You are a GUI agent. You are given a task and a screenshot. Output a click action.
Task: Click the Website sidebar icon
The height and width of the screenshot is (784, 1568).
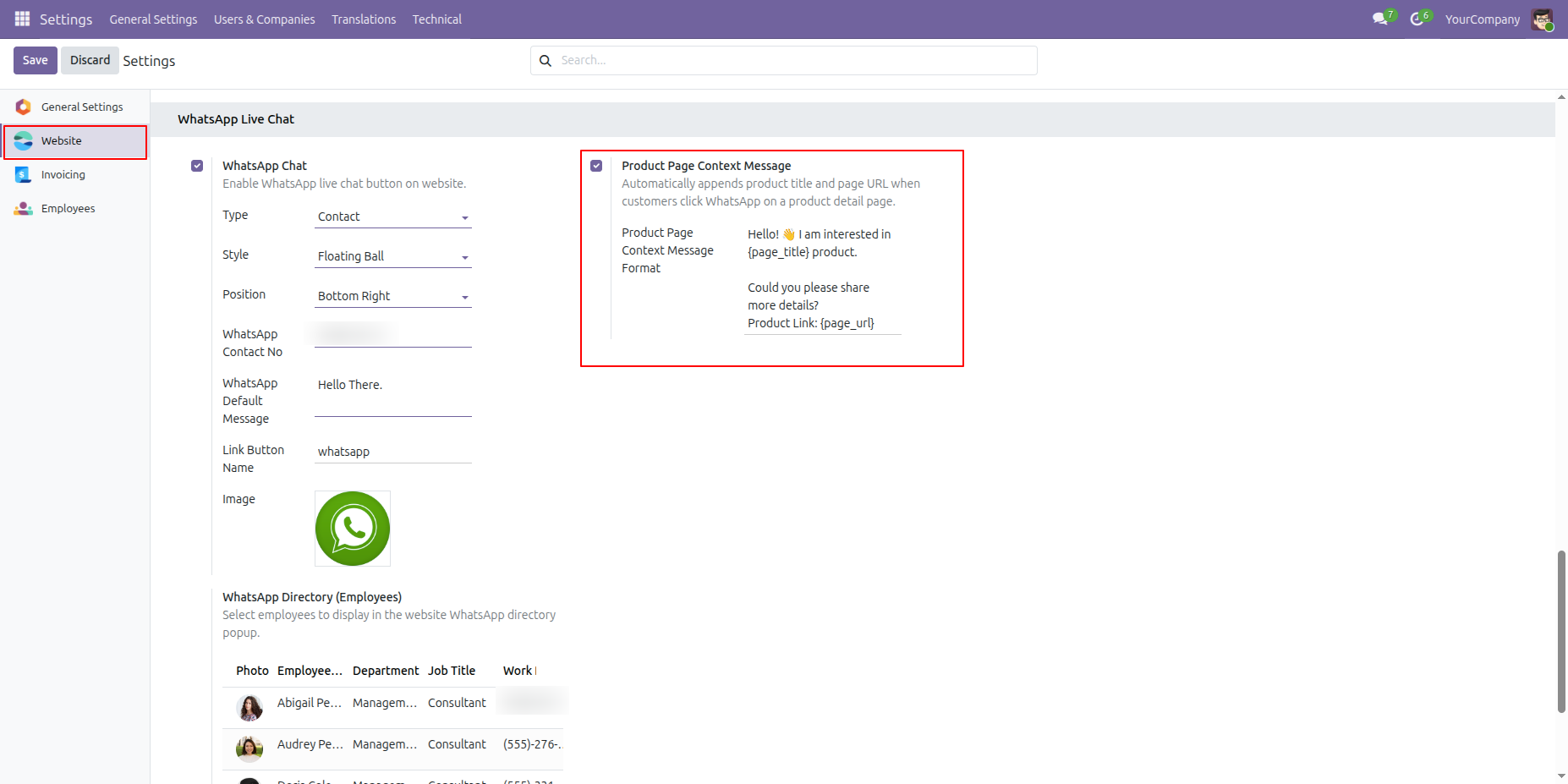pos(24,140)
